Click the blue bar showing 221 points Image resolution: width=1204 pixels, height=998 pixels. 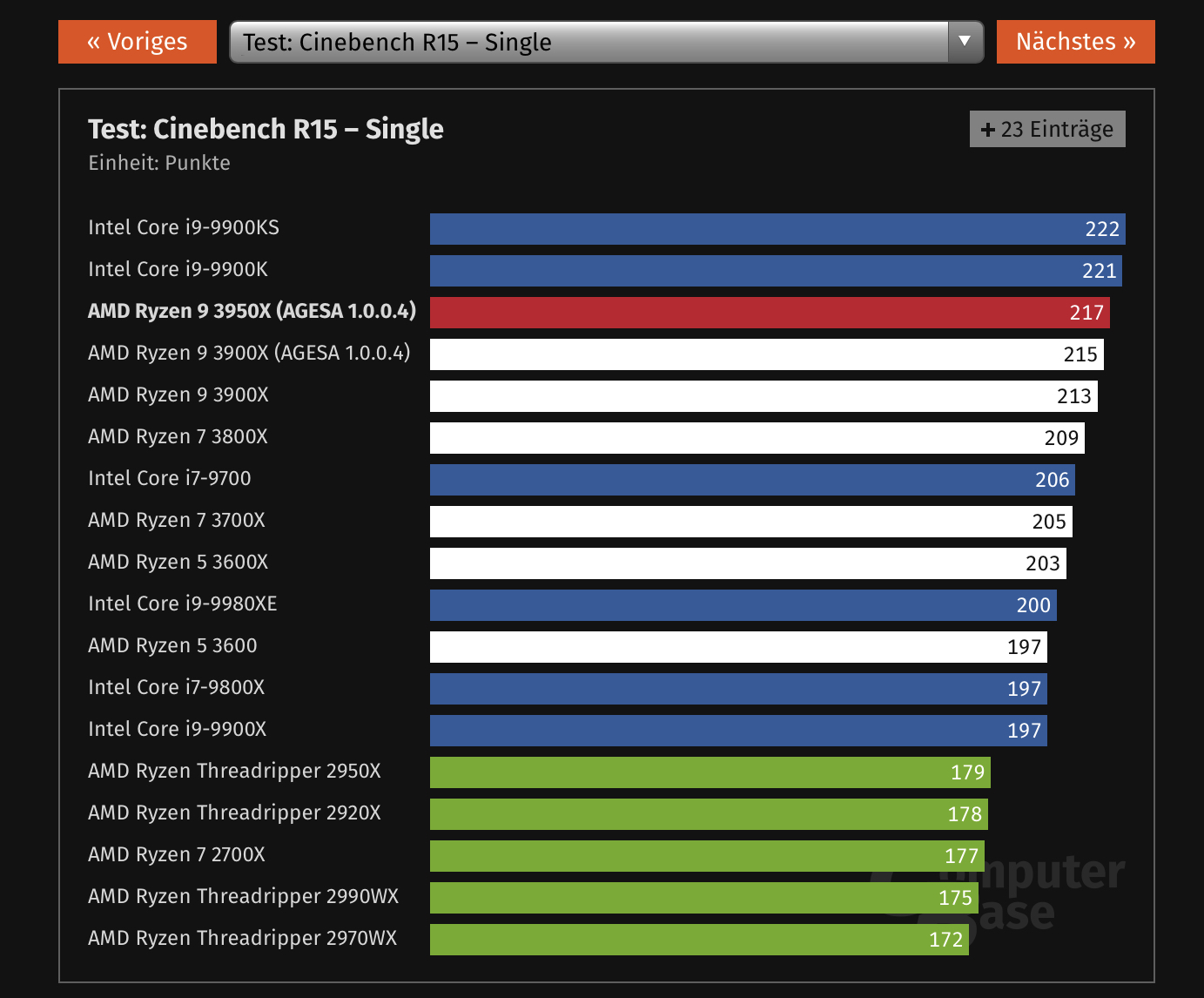pyautogui.click(x=776, y=271)
